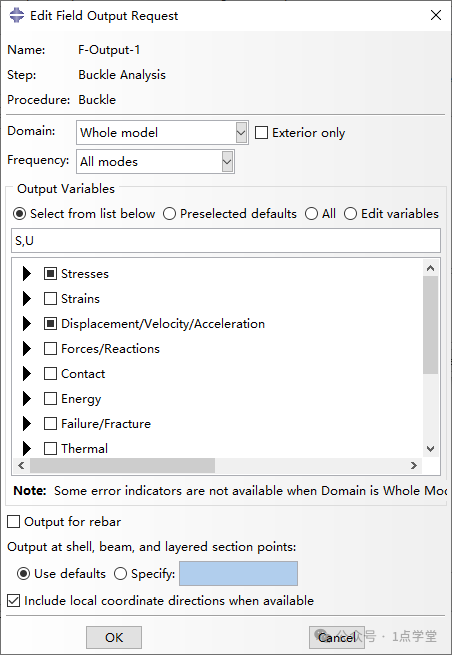Open the Domain Whole model dropdown
452x655 pixels.
(162, 133)
